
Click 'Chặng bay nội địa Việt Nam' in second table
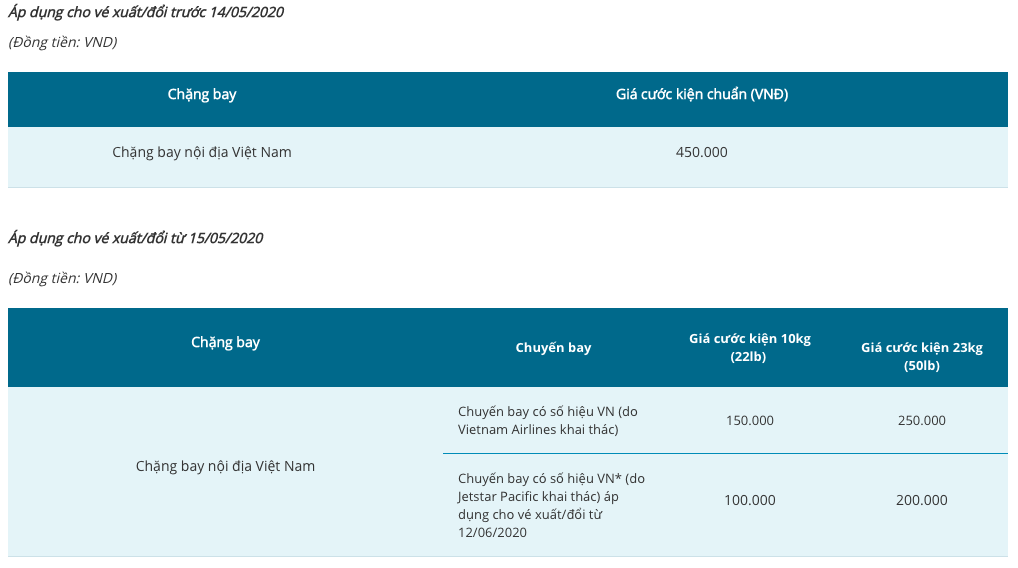225,467
